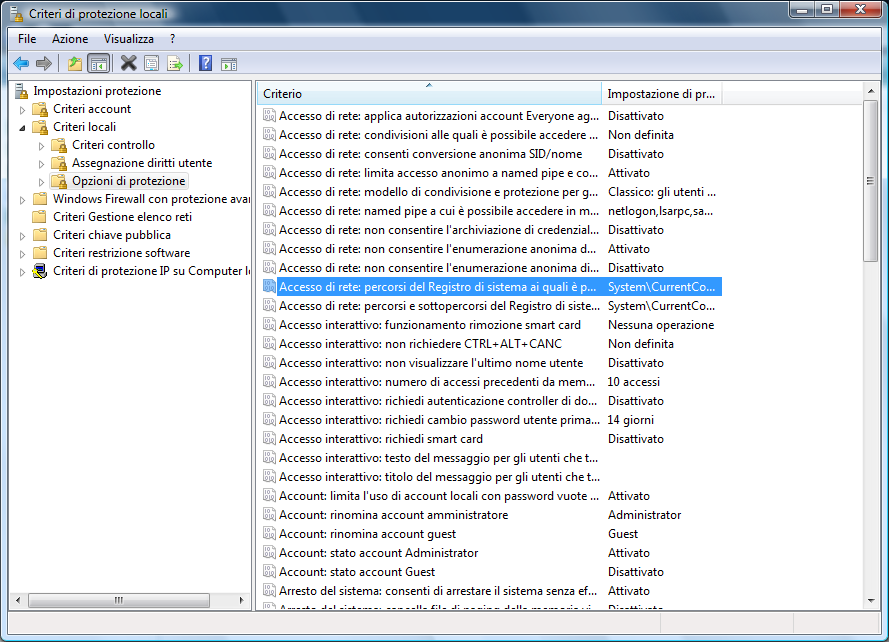Click the Delete (X) toolbar icon
This screenshot has height=642, width=889.
(128, 63)
